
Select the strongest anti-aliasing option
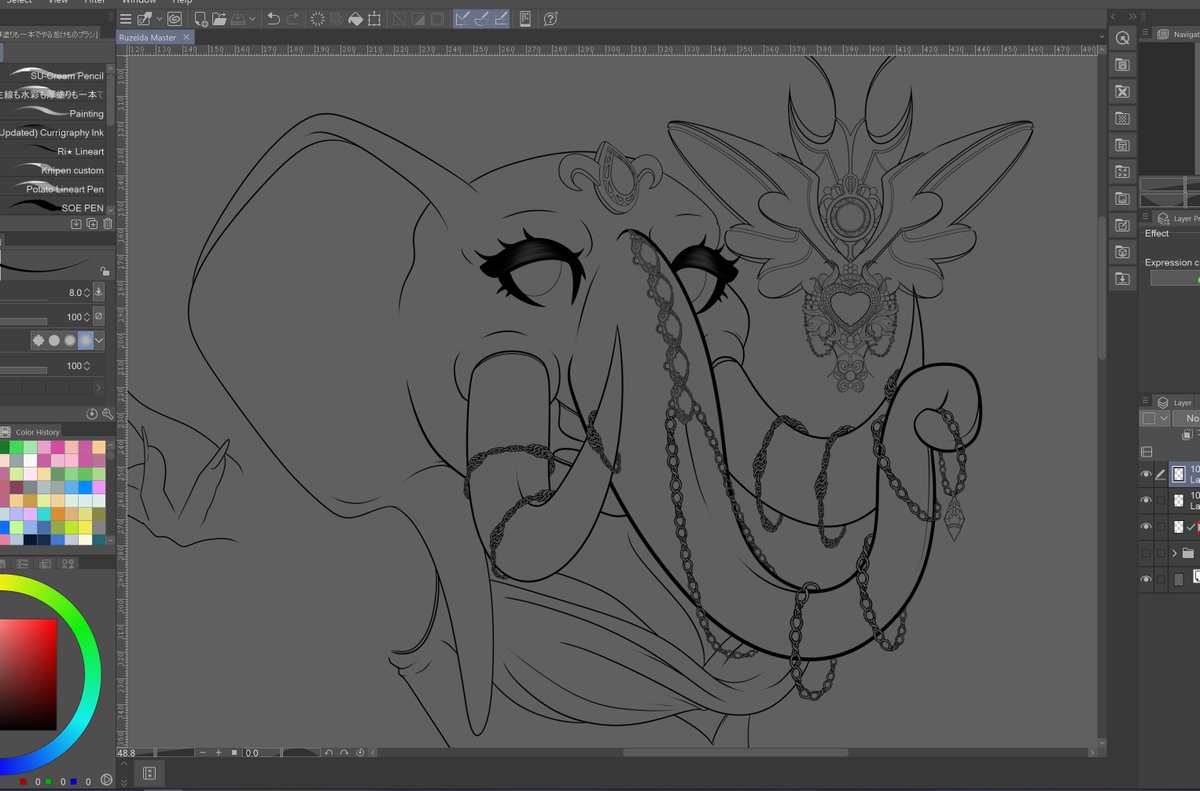coord(86,340)
